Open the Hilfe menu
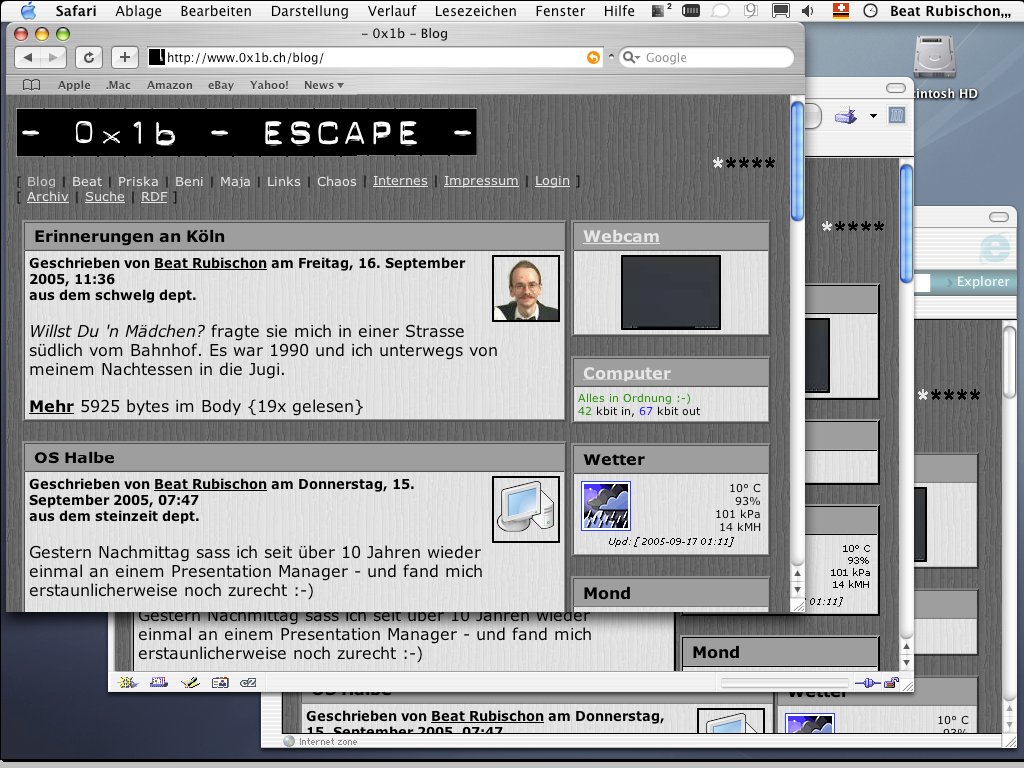Viewport: 1024px width, 768px height. point(619,10)
